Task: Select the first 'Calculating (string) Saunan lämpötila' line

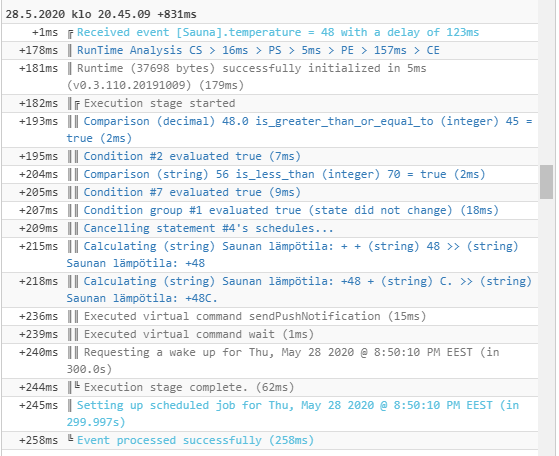Action: [x=270, y=255]
